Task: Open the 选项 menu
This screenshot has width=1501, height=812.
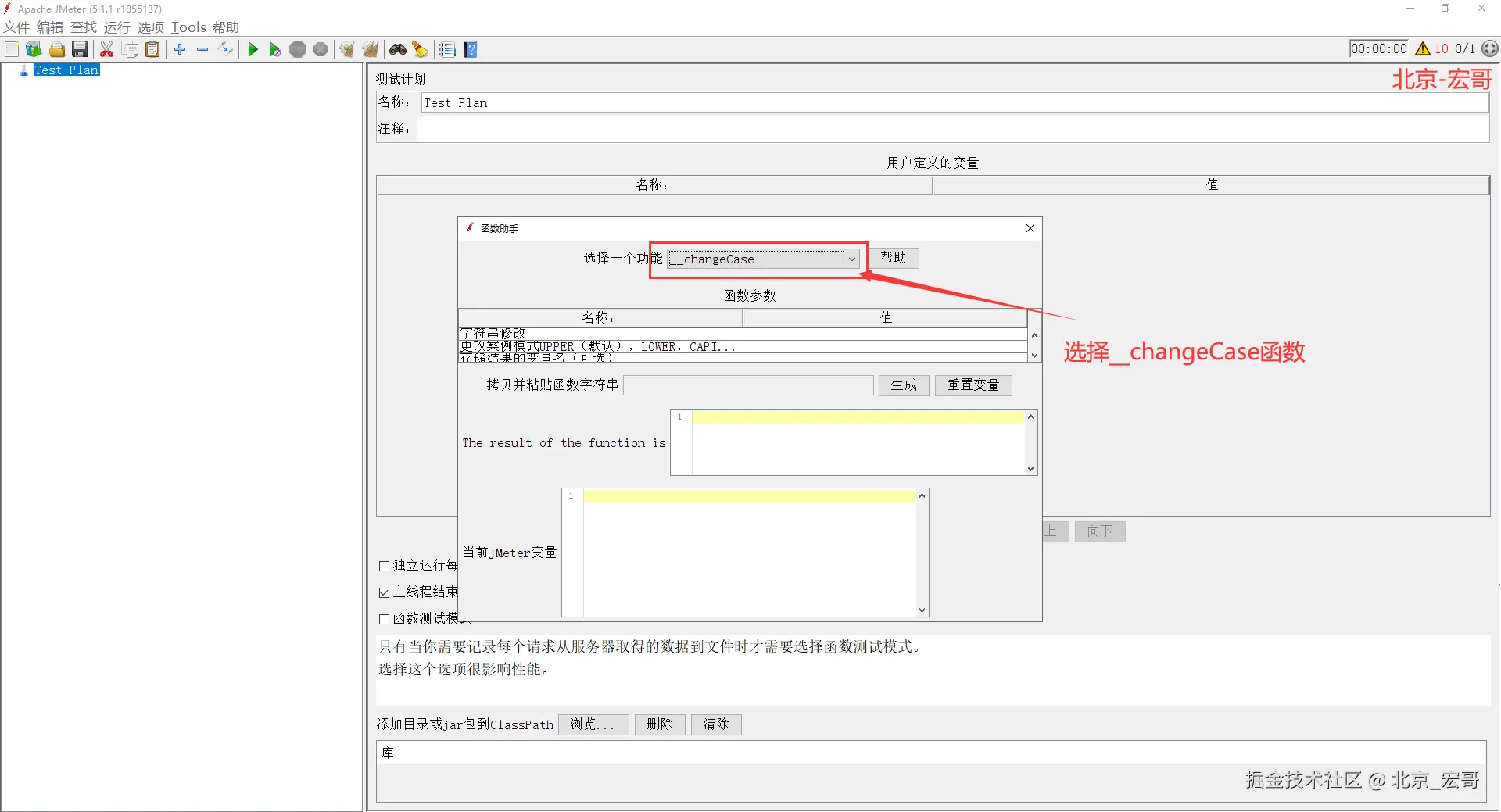Action: pyautogui.click(x=151, y=27)
